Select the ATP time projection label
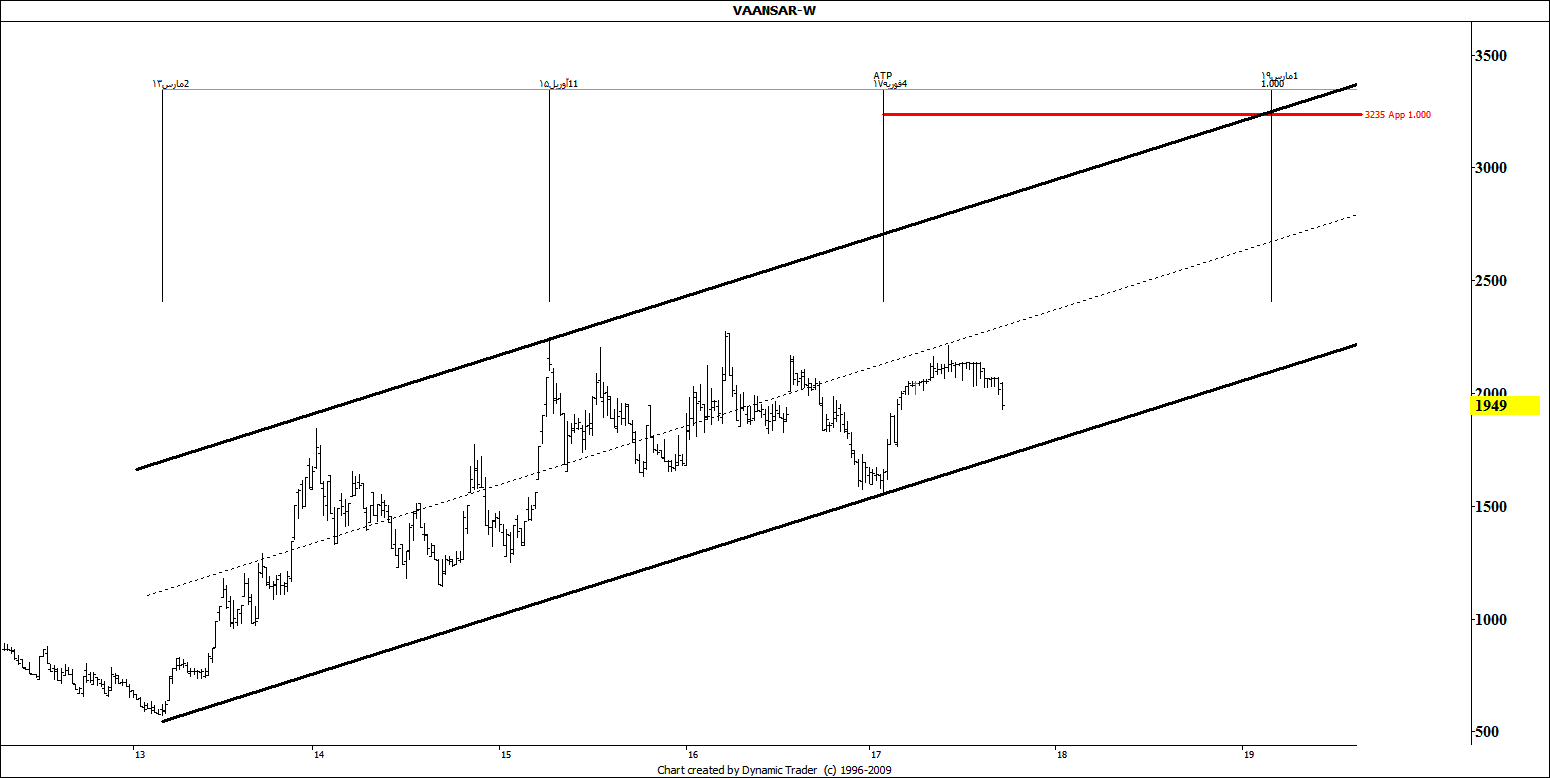Image resolution: width=1550 pixels, height=778 pixels. coord(883,76)
